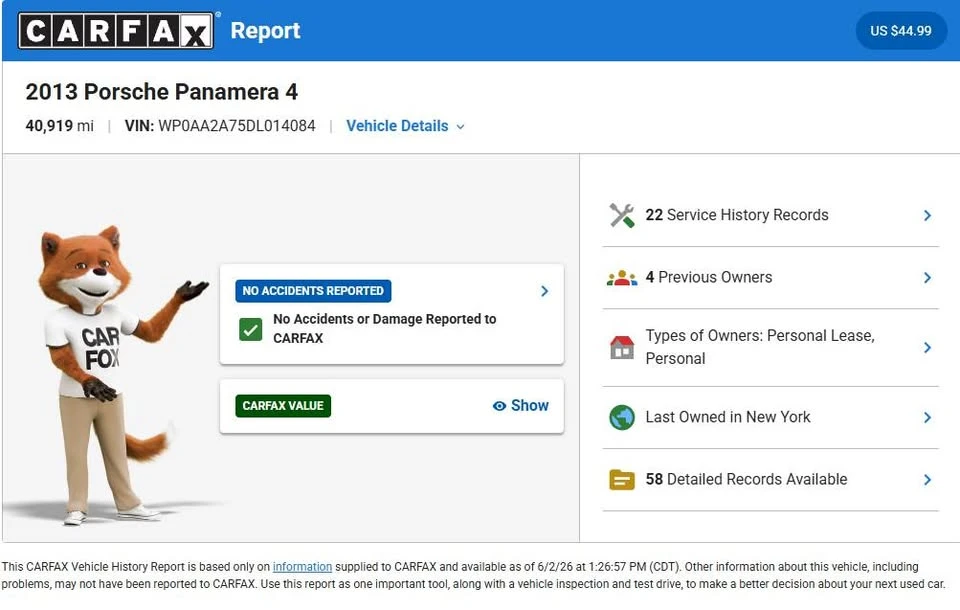Image resolution: width=960 pixels, height=610 pixels.
Task: Expand the Vehicle Details dropdown
Action: [405, 126]
